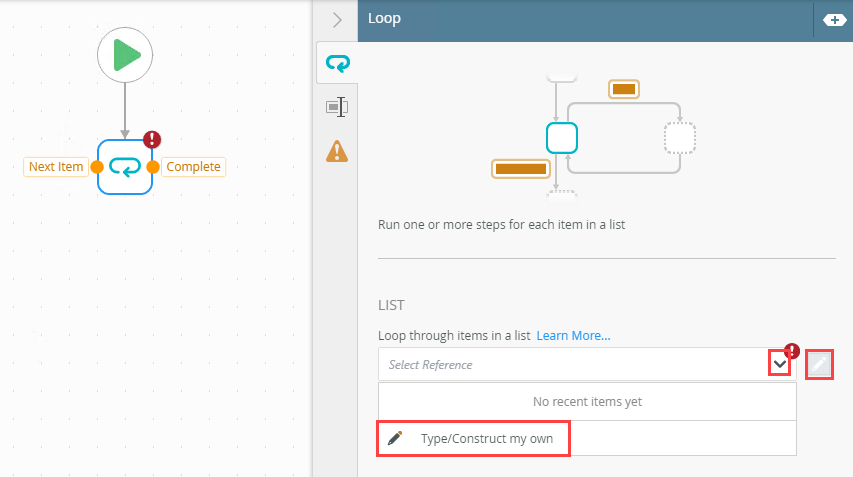
Task: Click the teal square in loop diagram
Action: click(562, 137)
